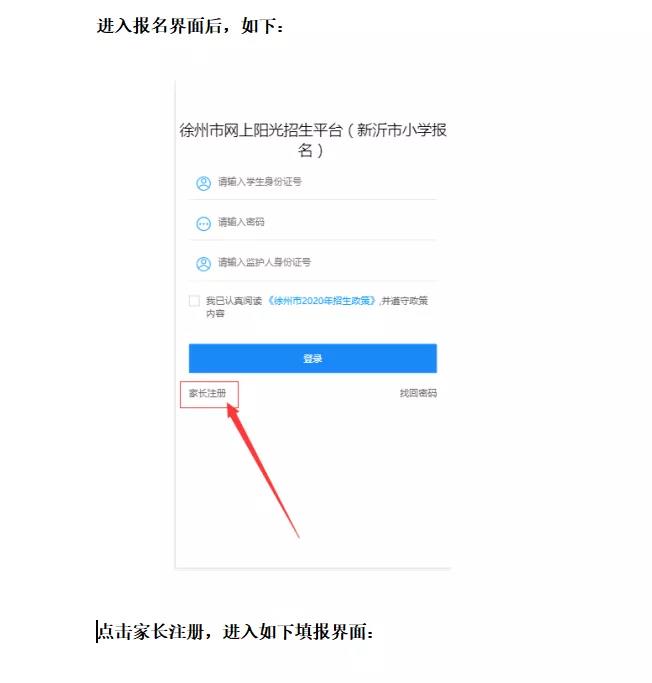Focus the 请输入学生身份证号 field
This screenshot has height=683, width=652.
(x=313, y=183)
